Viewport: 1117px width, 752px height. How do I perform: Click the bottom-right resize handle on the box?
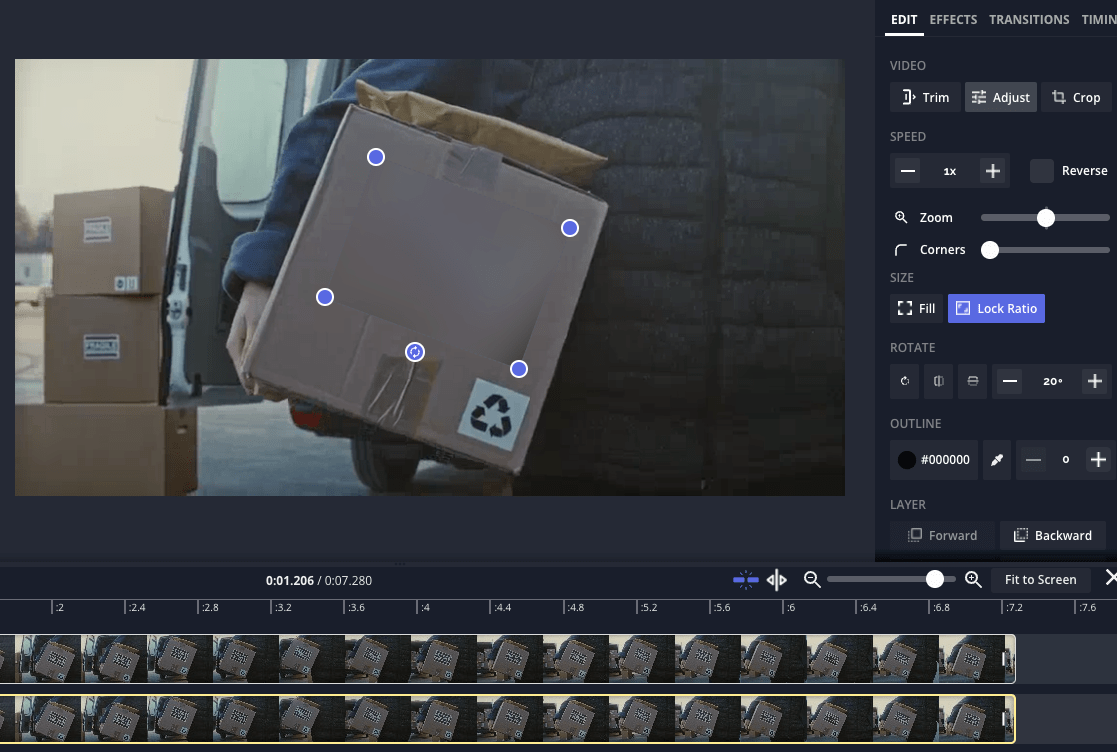pos(519,369)
